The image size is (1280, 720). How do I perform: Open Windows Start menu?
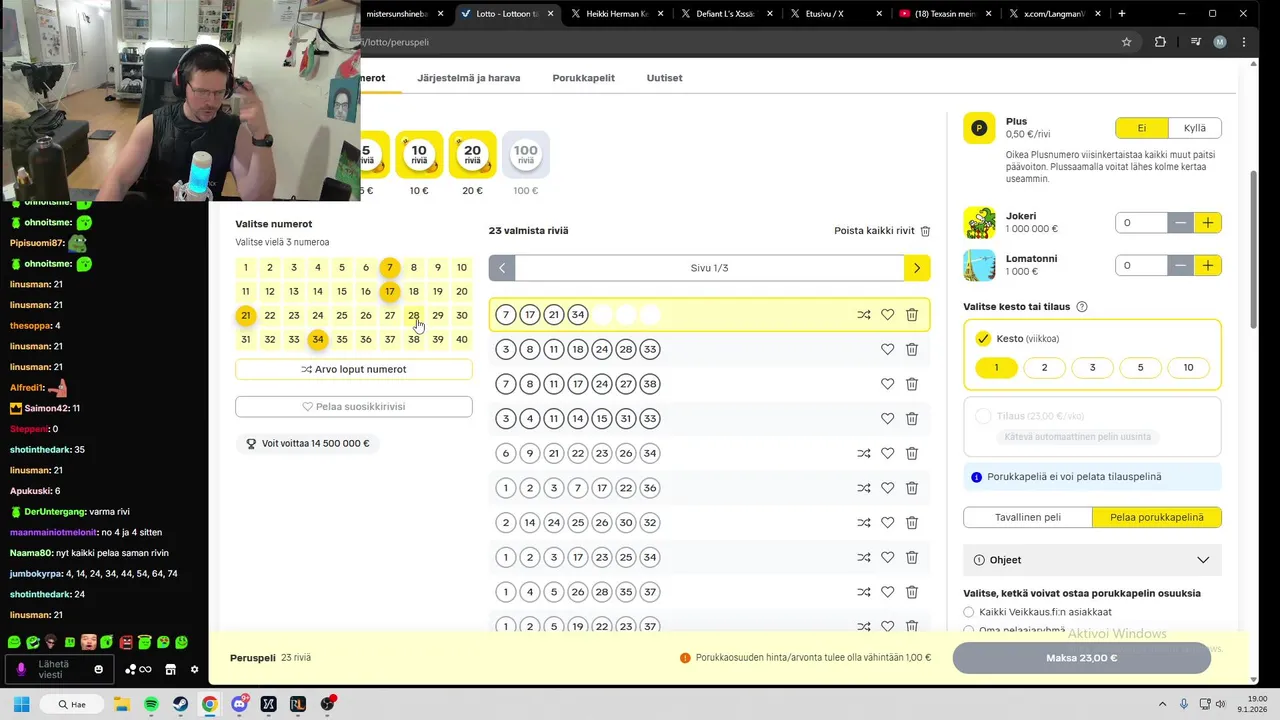21,704
